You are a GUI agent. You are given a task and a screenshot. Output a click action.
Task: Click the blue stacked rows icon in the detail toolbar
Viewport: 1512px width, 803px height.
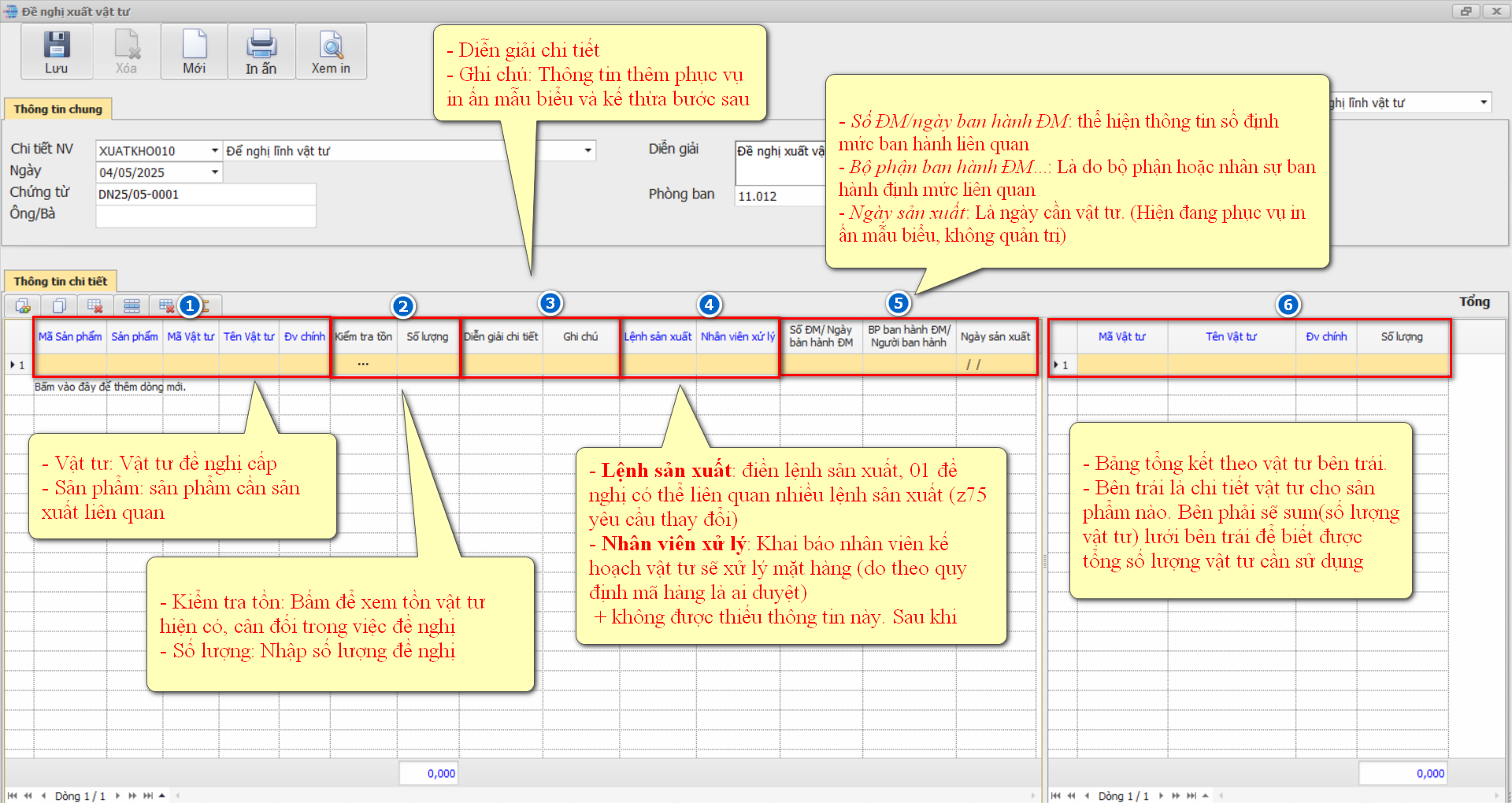pos(132,305)
